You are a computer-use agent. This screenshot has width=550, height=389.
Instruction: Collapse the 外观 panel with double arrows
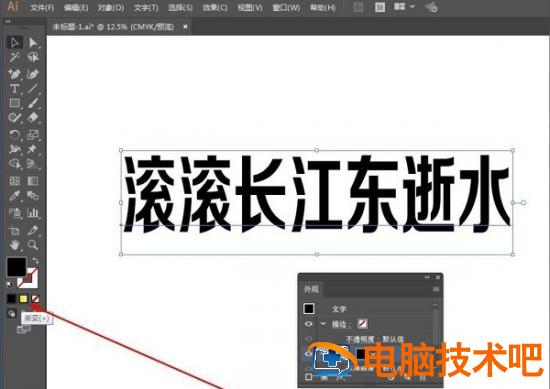[427, 277]
